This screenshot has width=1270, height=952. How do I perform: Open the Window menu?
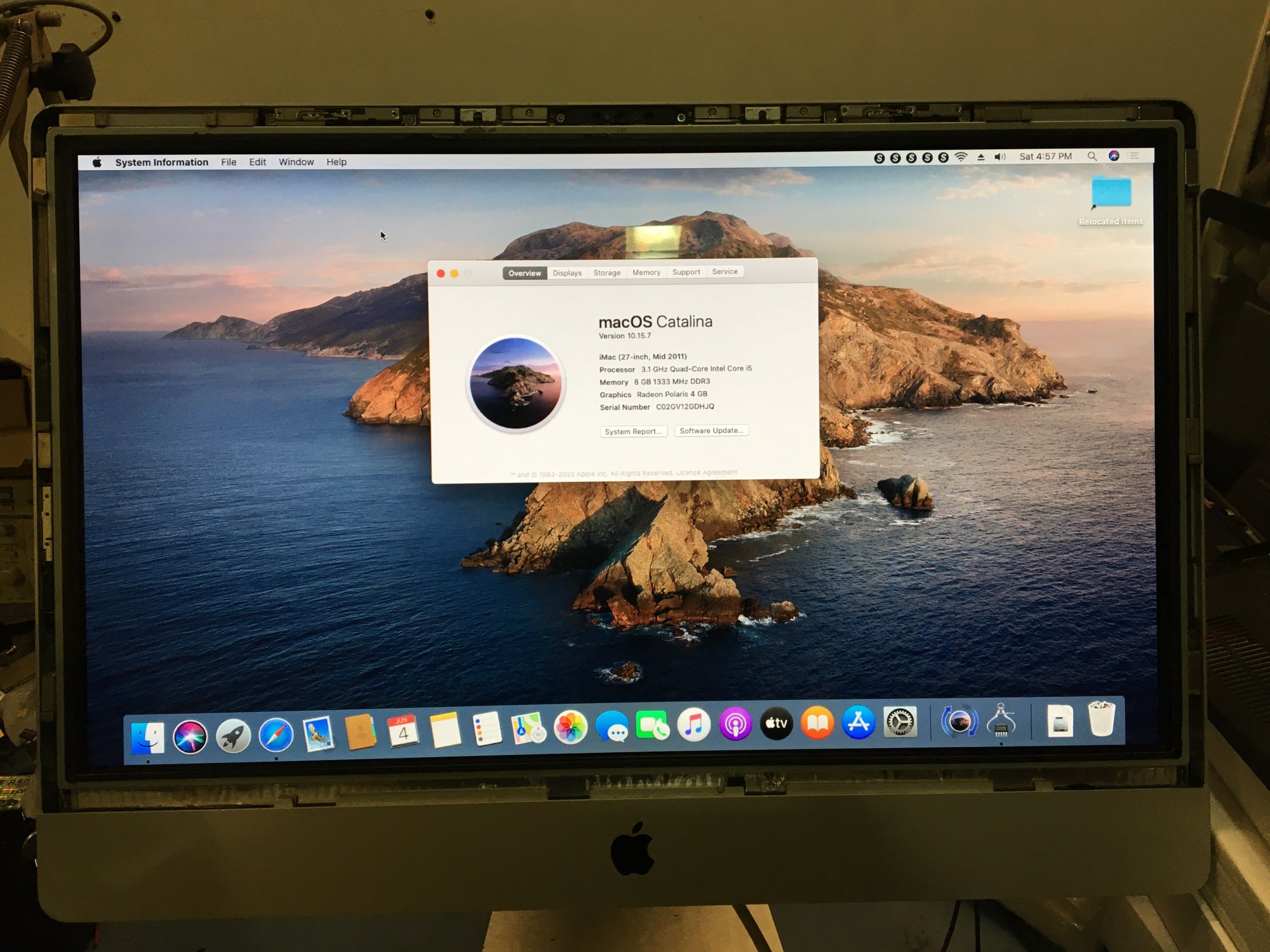click(x=296, y=162)
